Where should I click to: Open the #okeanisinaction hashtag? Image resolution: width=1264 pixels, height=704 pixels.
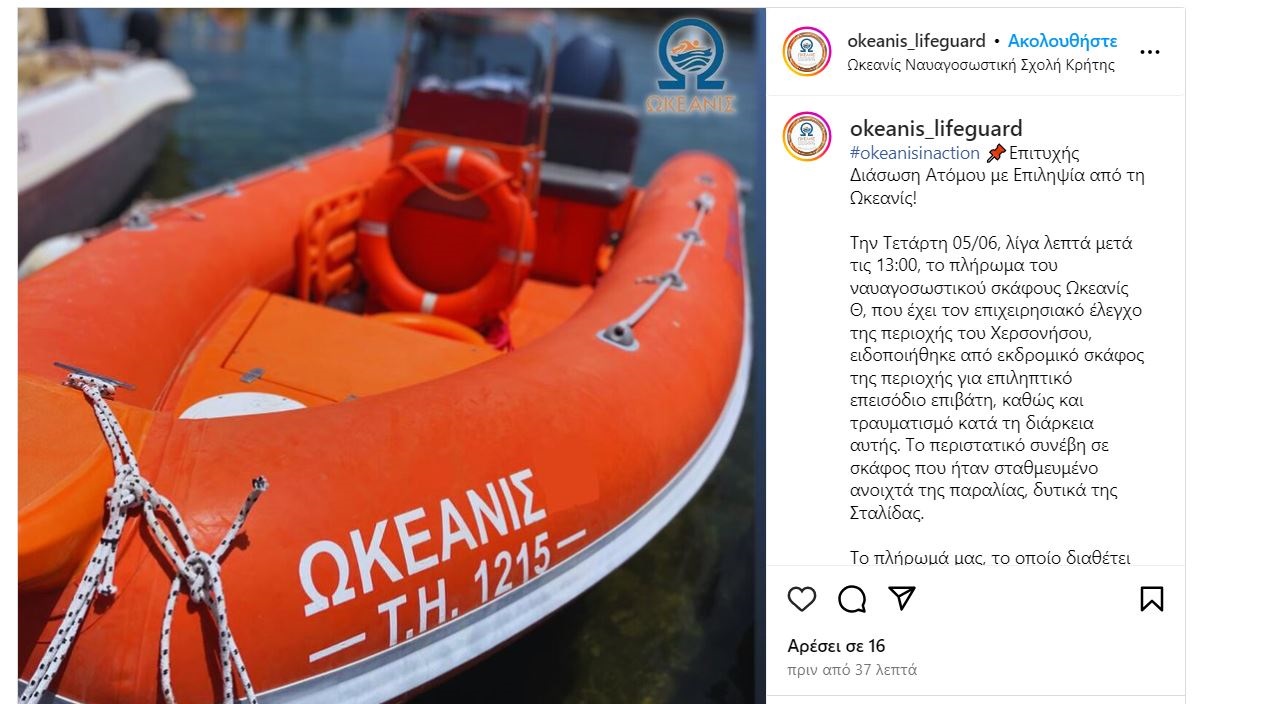click(x=914, y=153)
